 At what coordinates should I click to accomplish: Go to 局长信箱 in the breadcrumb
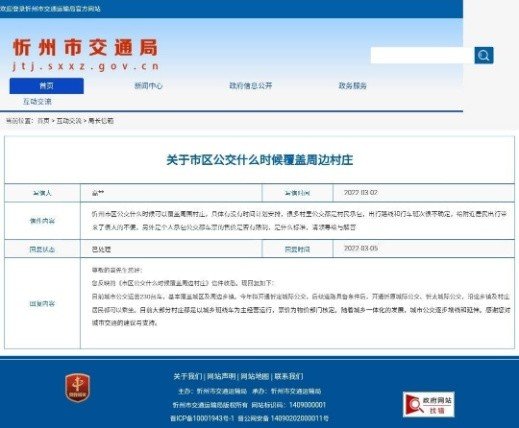click(x=101, y=121)
